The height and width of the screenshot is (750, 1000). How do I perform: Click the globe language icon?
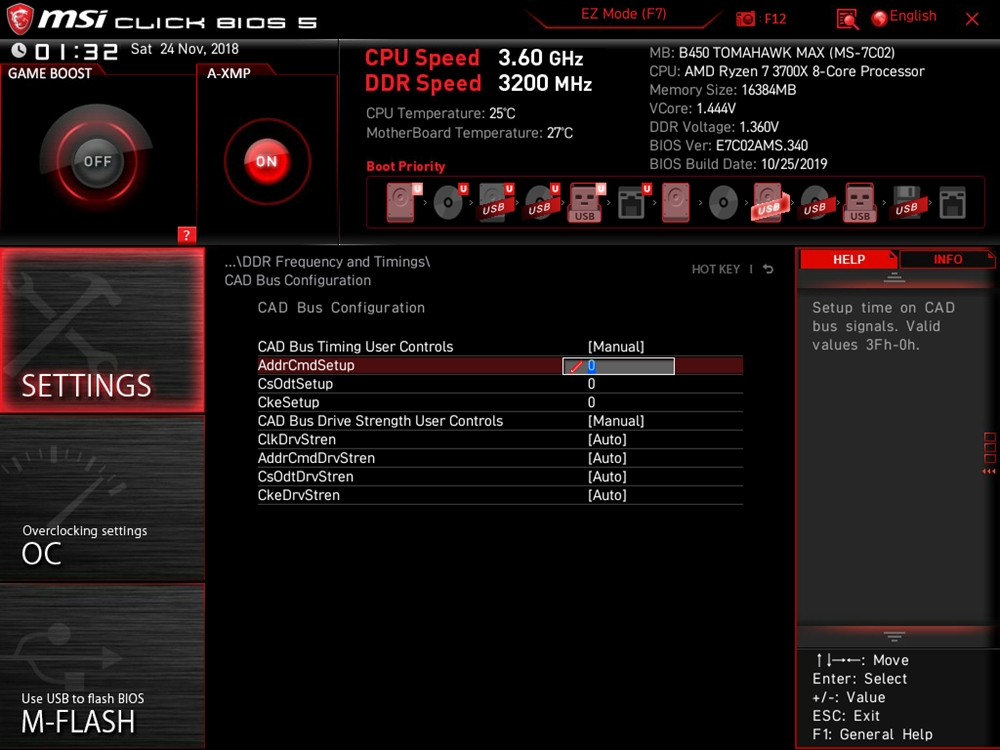click(879, 18)
